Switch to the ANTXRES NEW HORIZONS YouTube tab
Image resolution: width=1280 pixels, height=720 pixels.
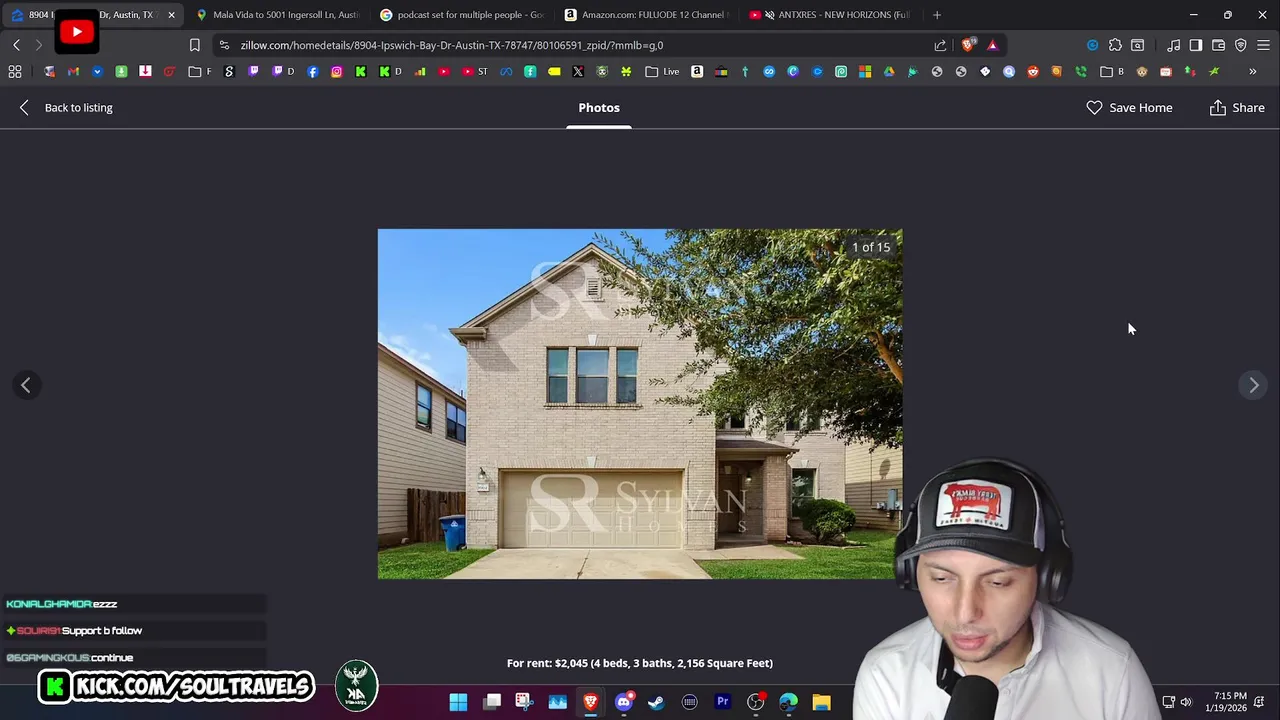(x=832, y=15)
